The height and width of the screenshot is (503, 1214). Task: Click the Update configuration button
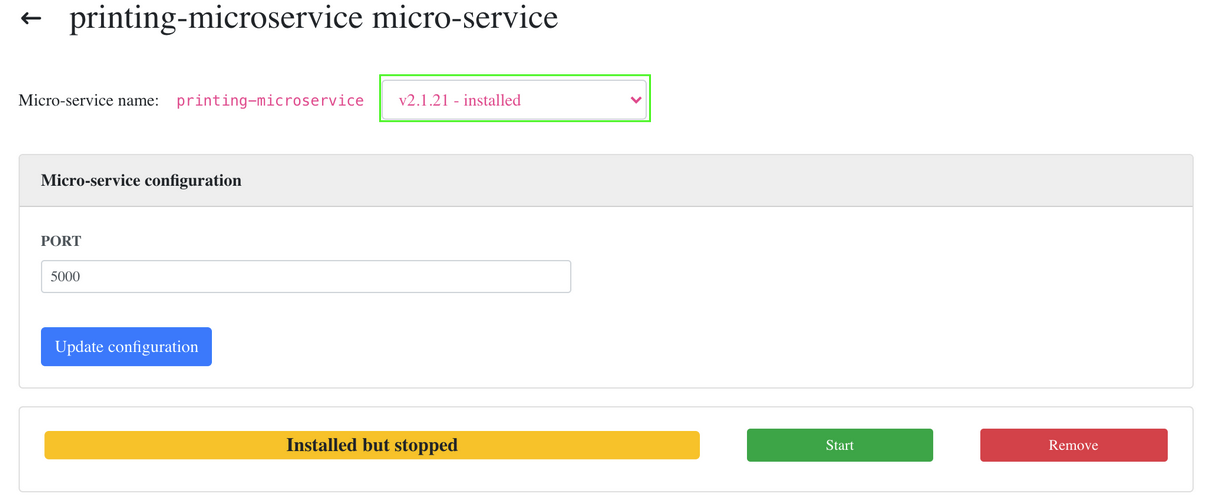tap(126, 347)
